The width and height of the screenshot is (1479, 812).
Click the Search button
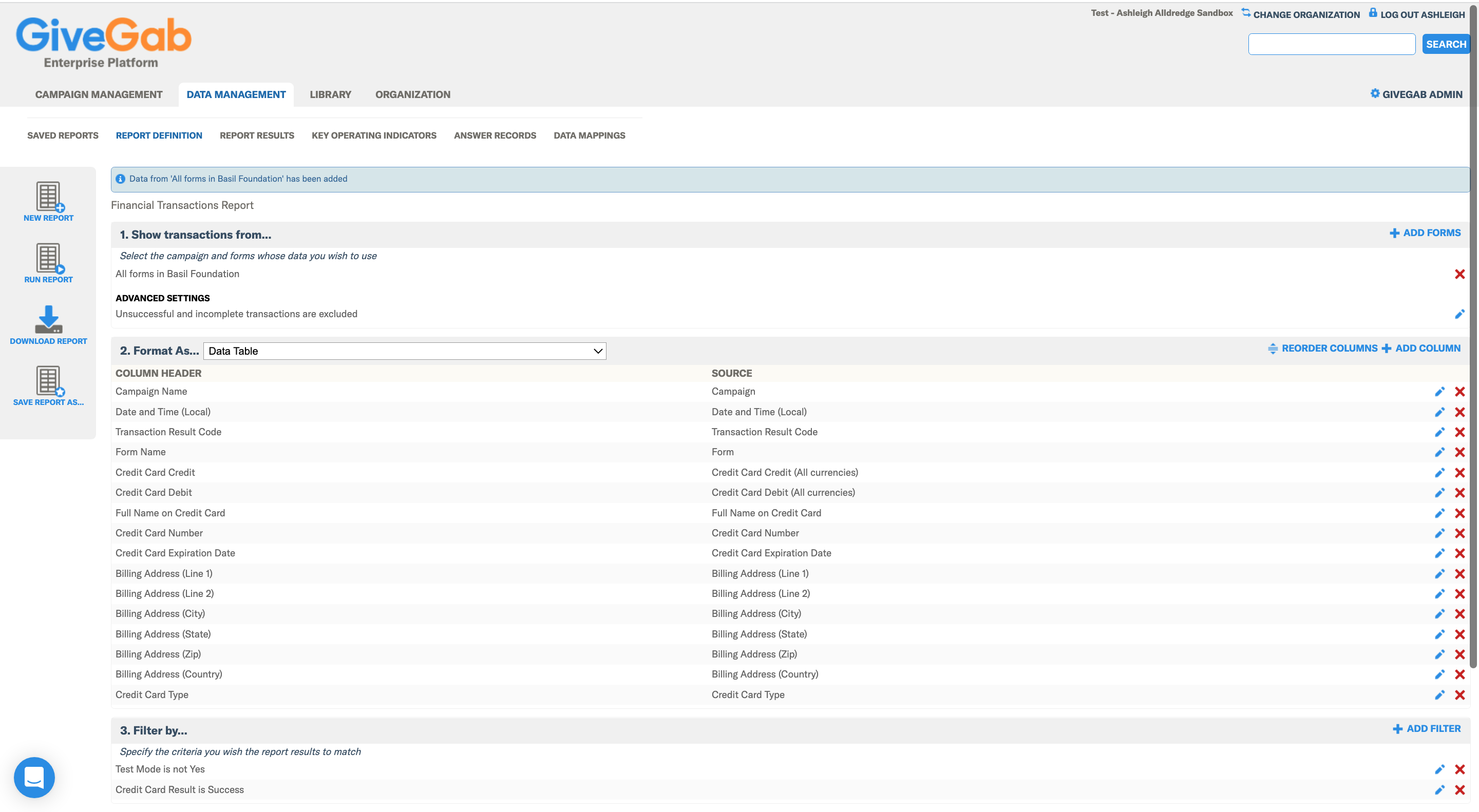pos(1445,44)
